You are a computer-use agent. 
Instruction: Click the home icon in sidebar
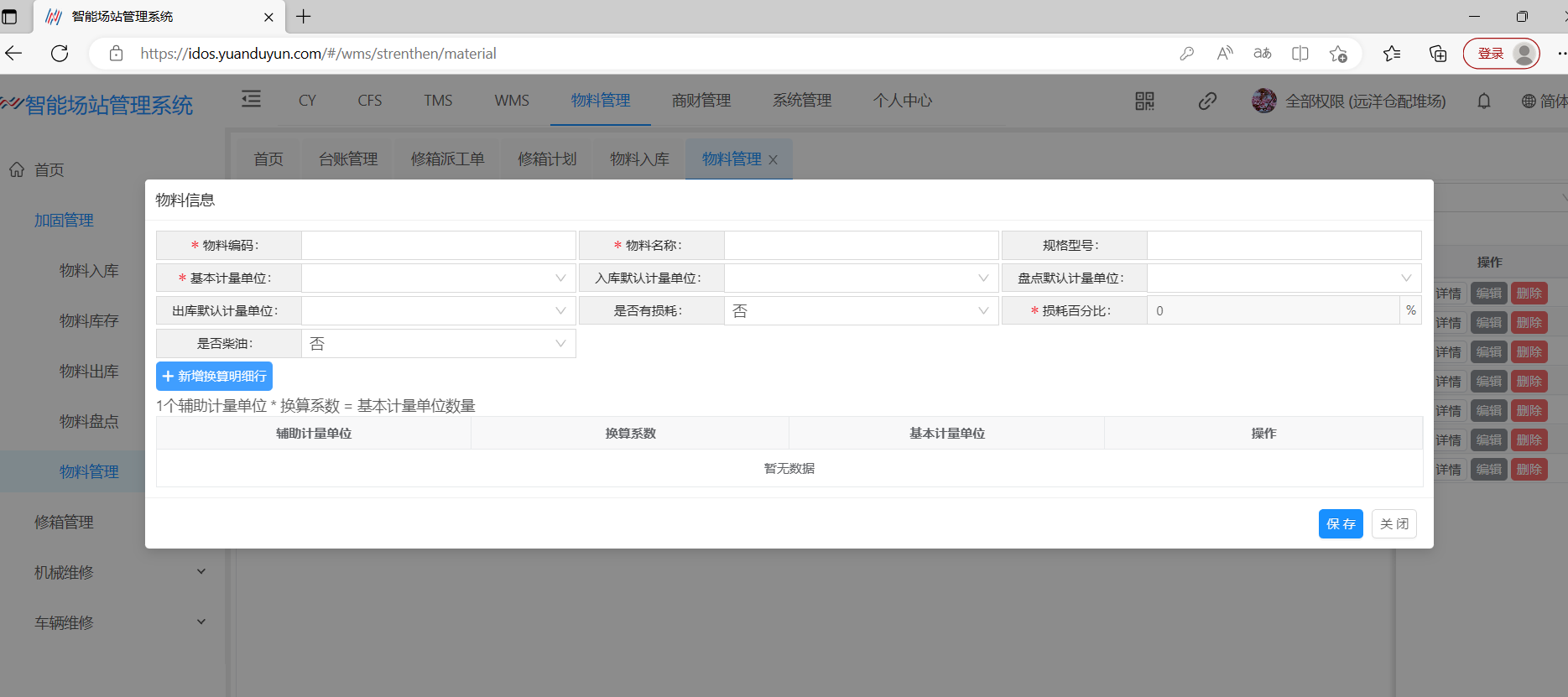pyautogui.click(x=17, y=170)
